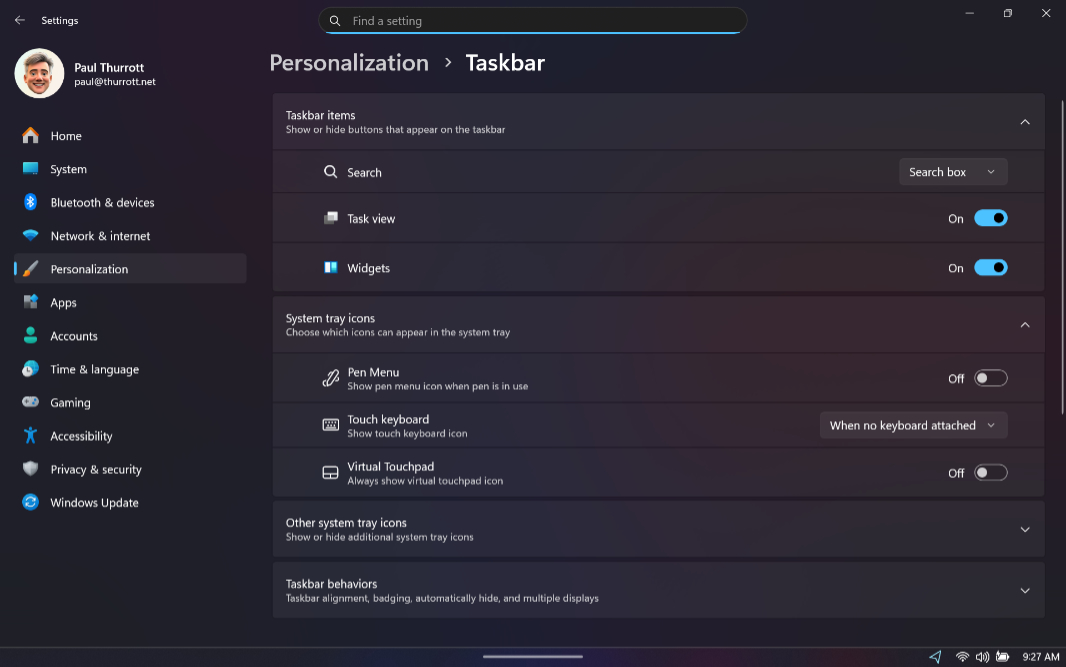Disable the Widgets toggle

pyautogui.click(x=990, y=268)
